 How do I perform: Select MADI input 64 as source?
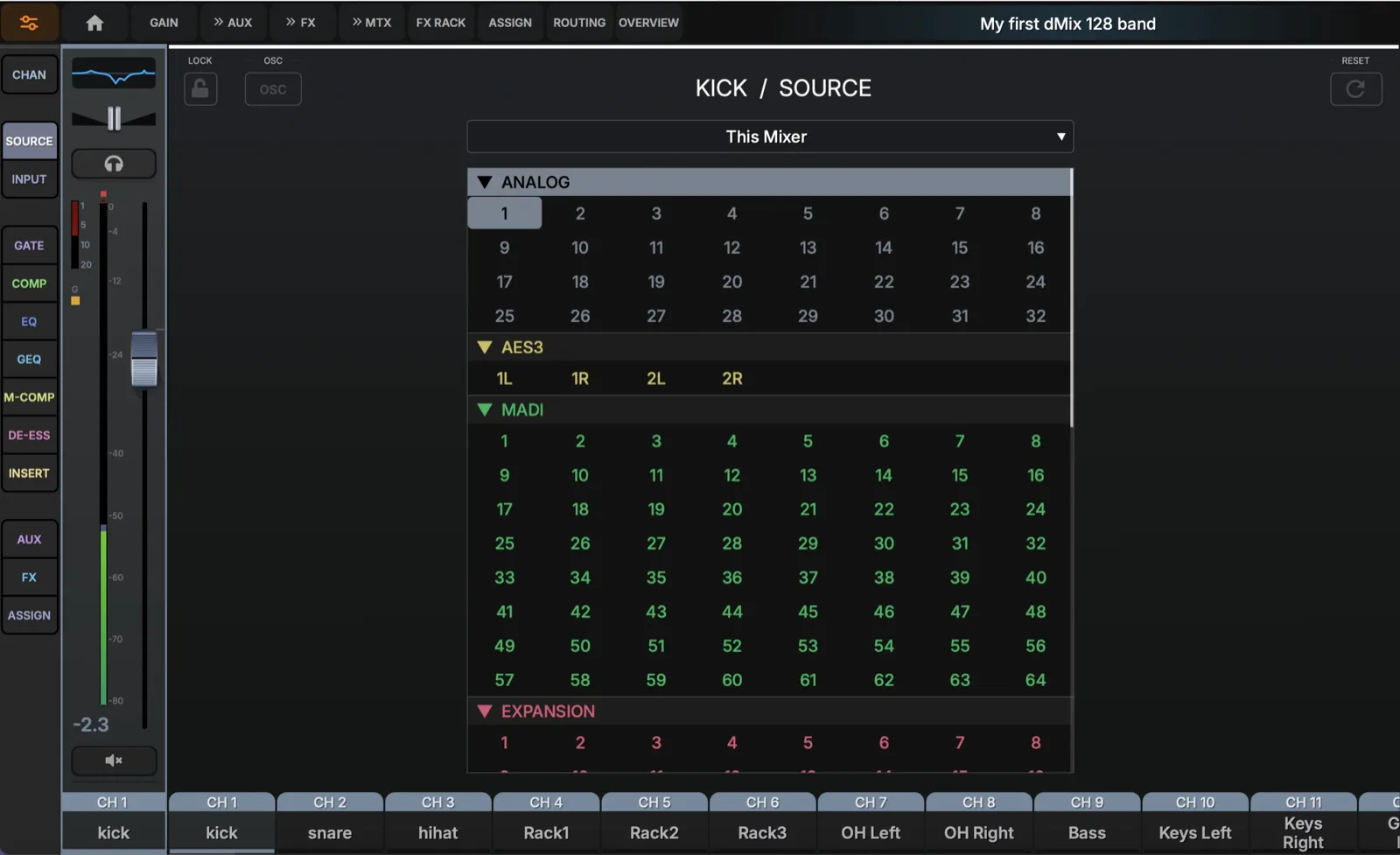pos(1035,680)
